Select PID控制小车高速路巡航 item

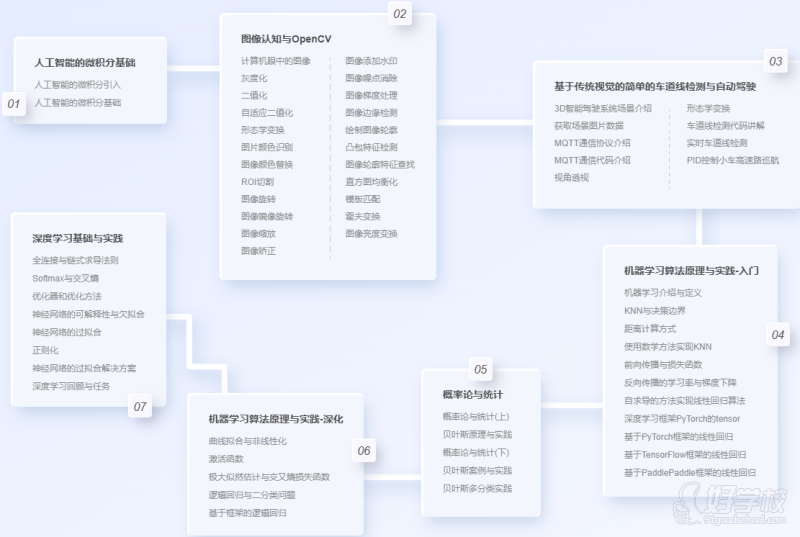point(732,160)
